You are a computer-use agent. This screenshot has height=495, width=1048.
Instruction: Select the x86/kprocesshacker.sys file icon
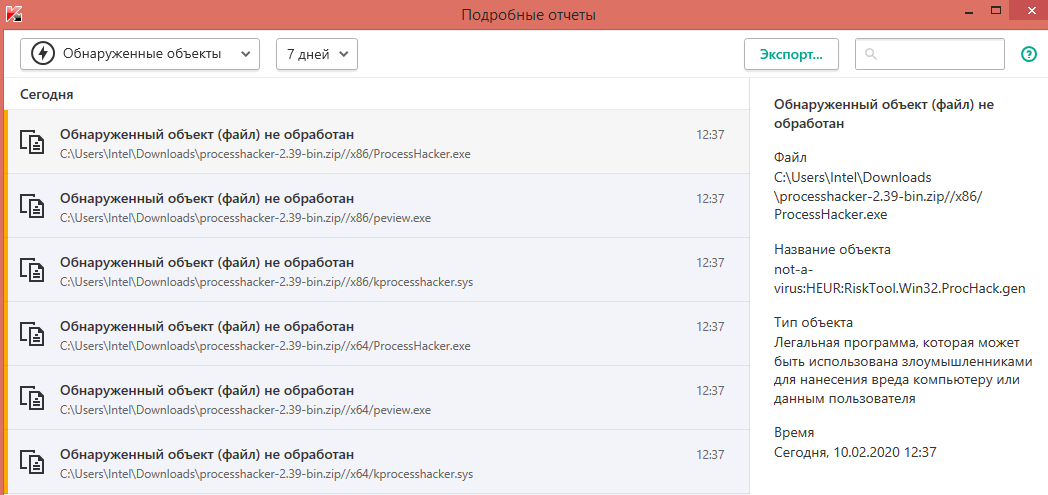(33, 270)
